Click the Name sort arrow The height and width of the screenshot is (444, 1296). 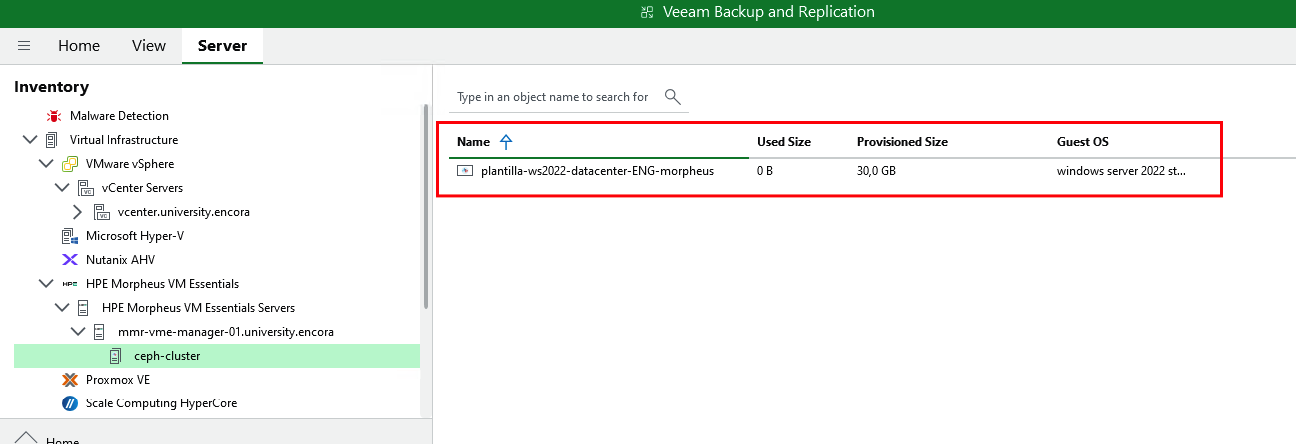(x=506, y=142)
